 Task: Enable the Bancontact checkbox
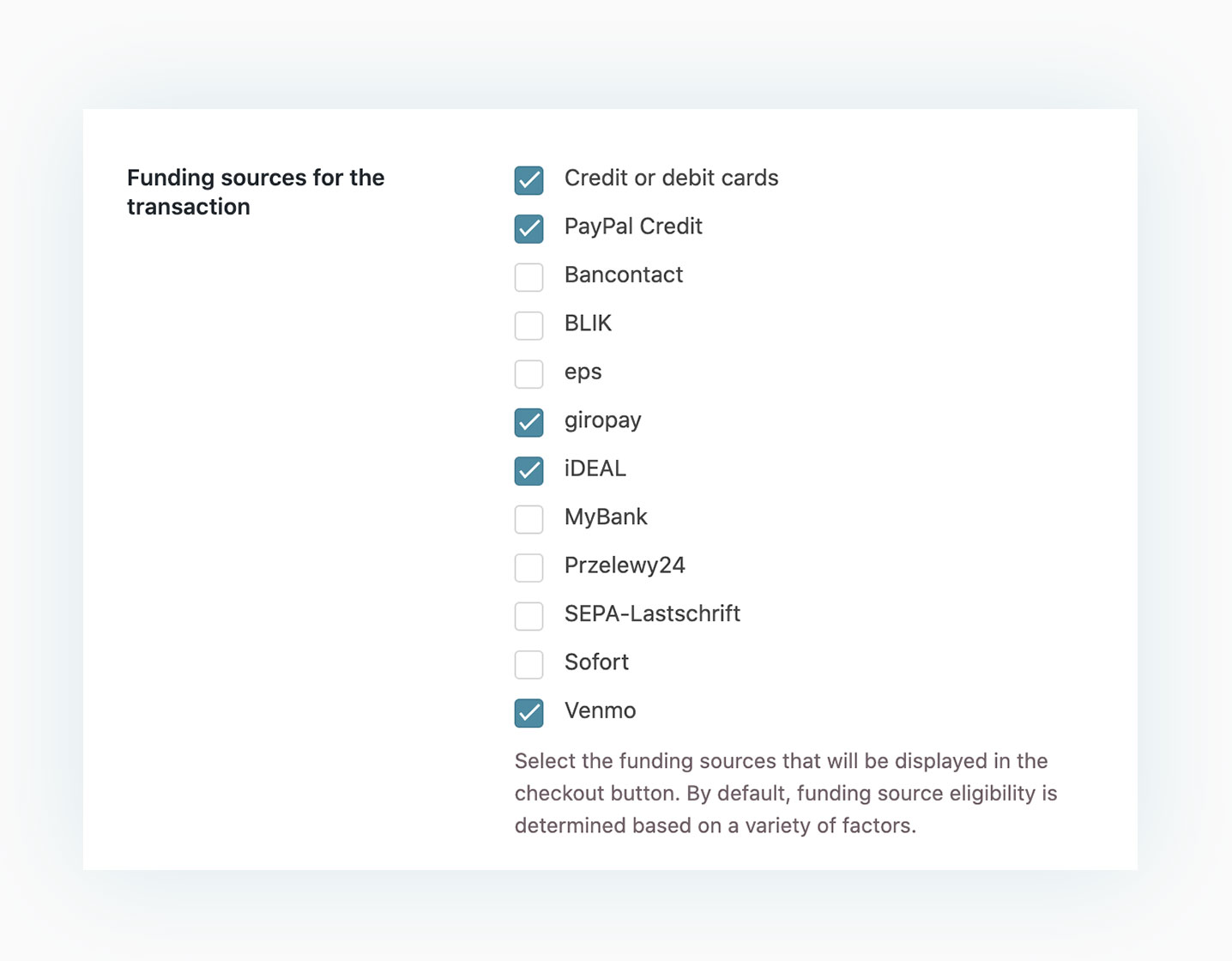tap(528, 277)
